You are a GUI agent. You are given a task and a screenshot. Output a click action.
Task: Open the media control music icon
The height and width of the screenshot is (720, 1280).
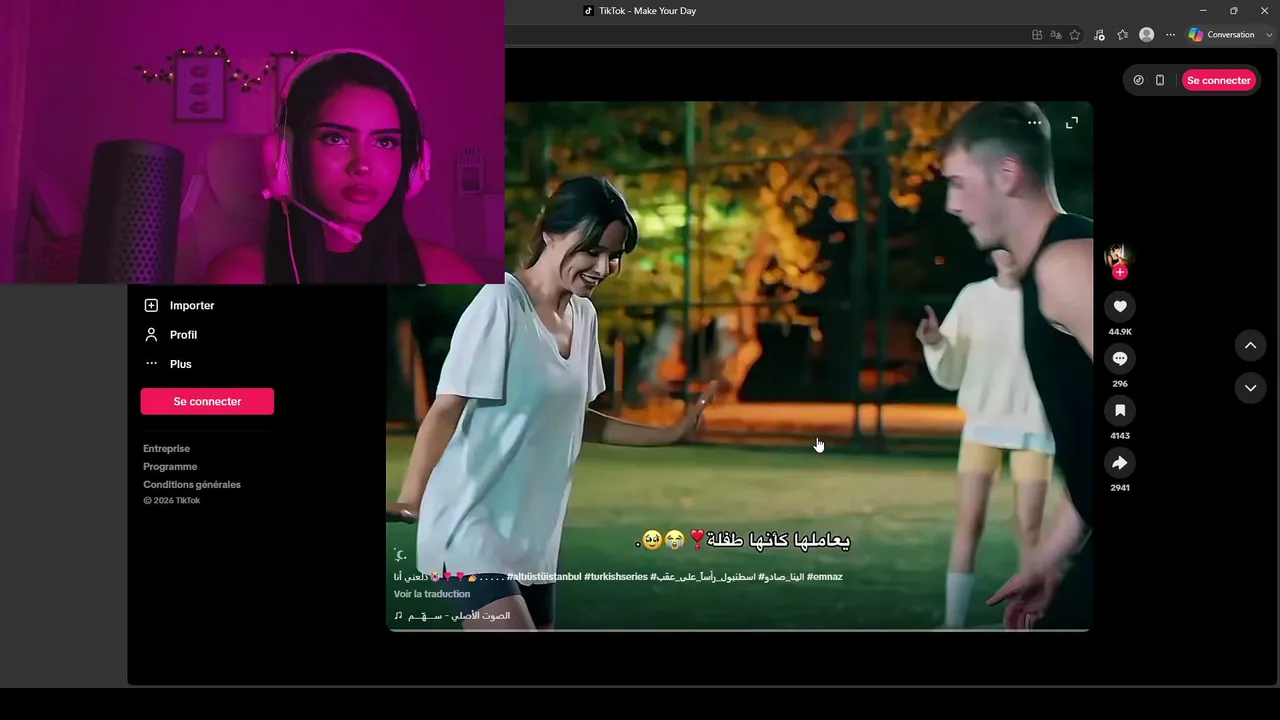[1099, 35]
